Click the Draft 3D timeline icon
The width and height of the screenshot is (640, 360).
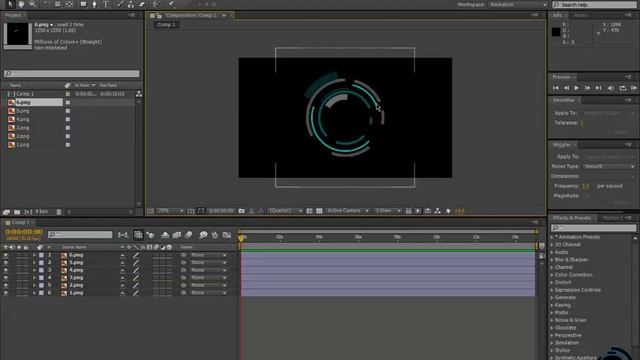151,235
